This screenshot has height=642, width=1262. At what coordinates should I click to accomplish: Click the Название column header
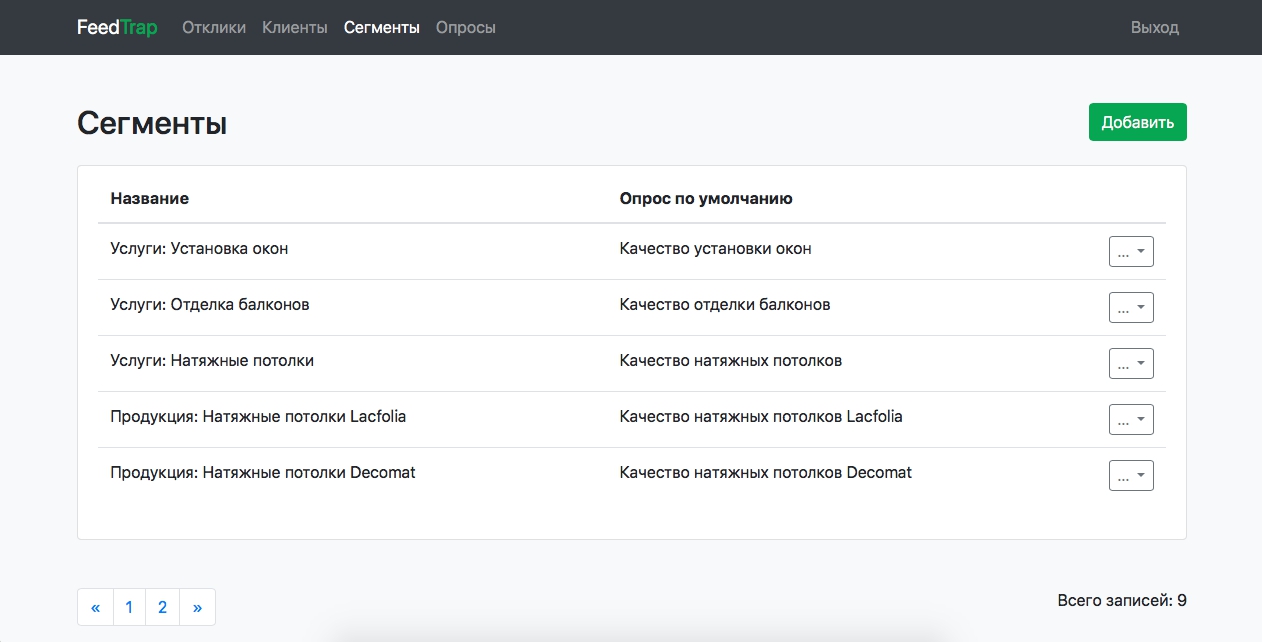[149, 198]
